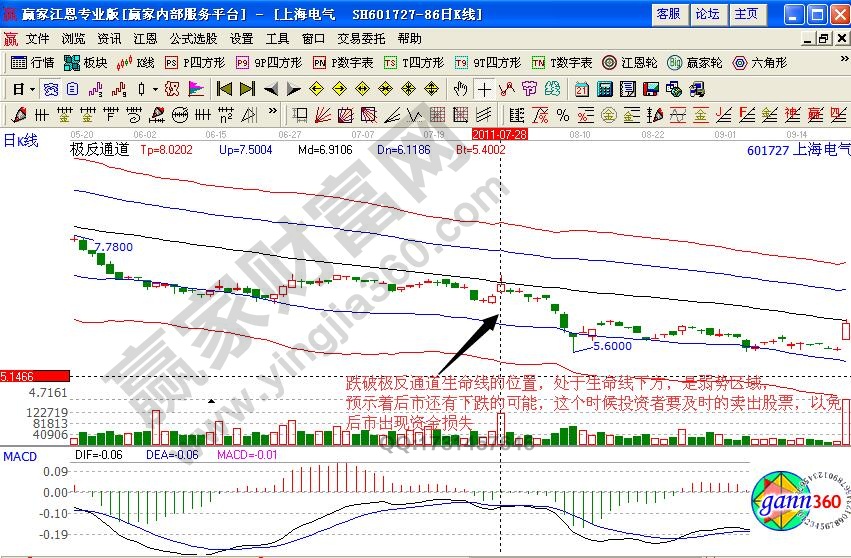Switch to the K线 candlestick chart

pyautogui.click(x=136, y=63)
